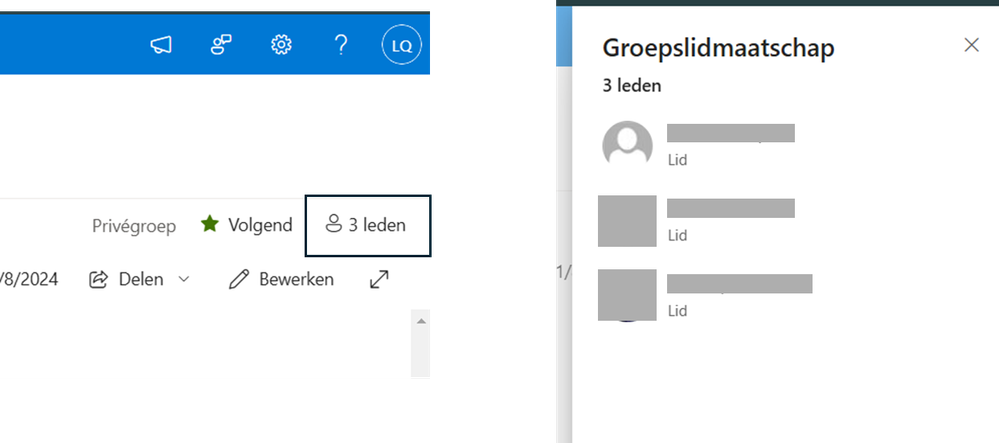The height and width of the screenshot is (443, 999).
Task: Click the Privégroep label
Action: coord(134,226)
